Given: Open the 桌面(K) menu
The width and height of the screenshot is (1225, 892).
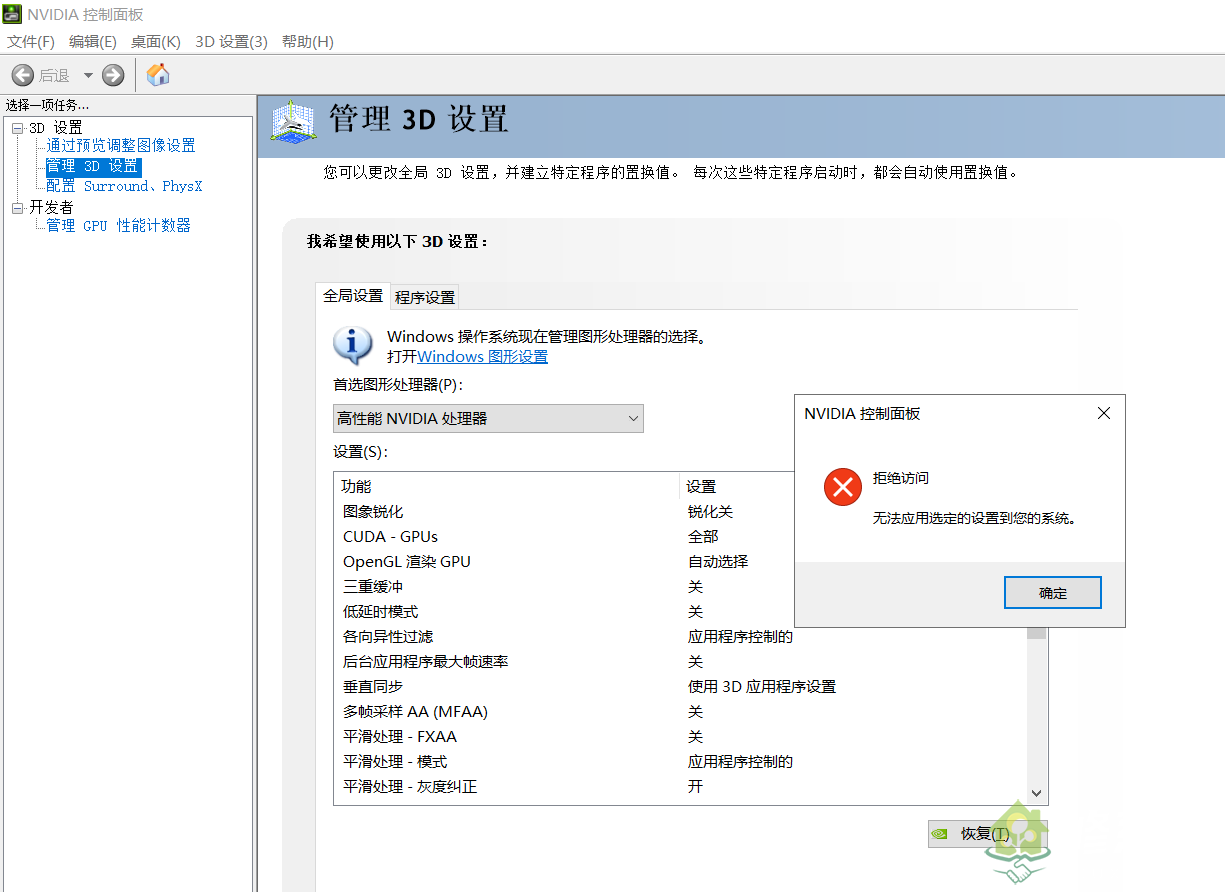Looking at the screenshot, I should pos(155,41).
